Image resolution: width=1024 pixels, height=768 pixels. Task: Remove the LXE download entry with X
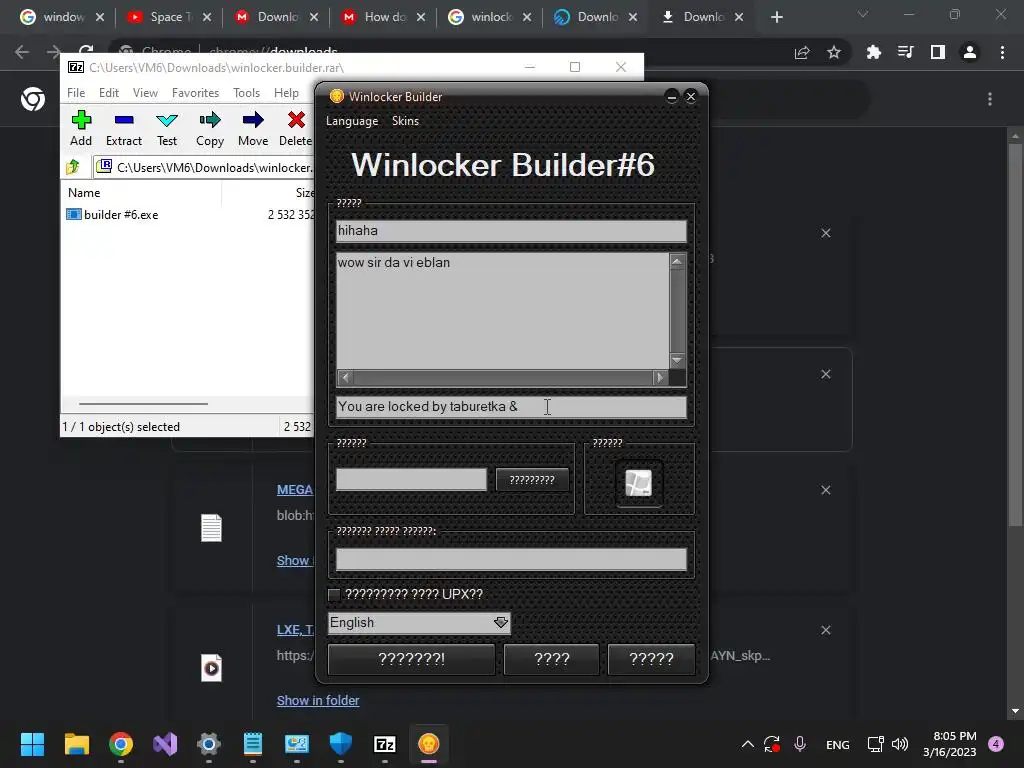(825, 630)
